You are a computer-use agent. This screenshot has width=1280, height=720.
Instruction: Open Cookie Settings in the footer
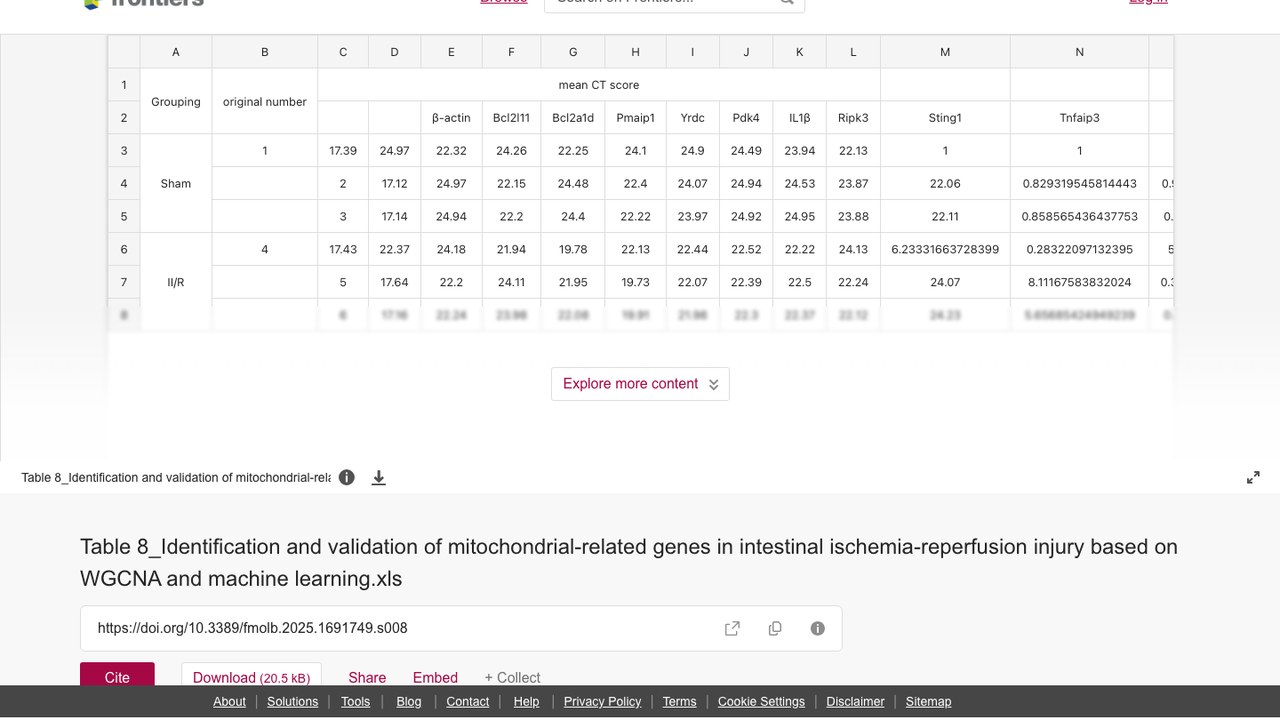(x=761, y=702)
